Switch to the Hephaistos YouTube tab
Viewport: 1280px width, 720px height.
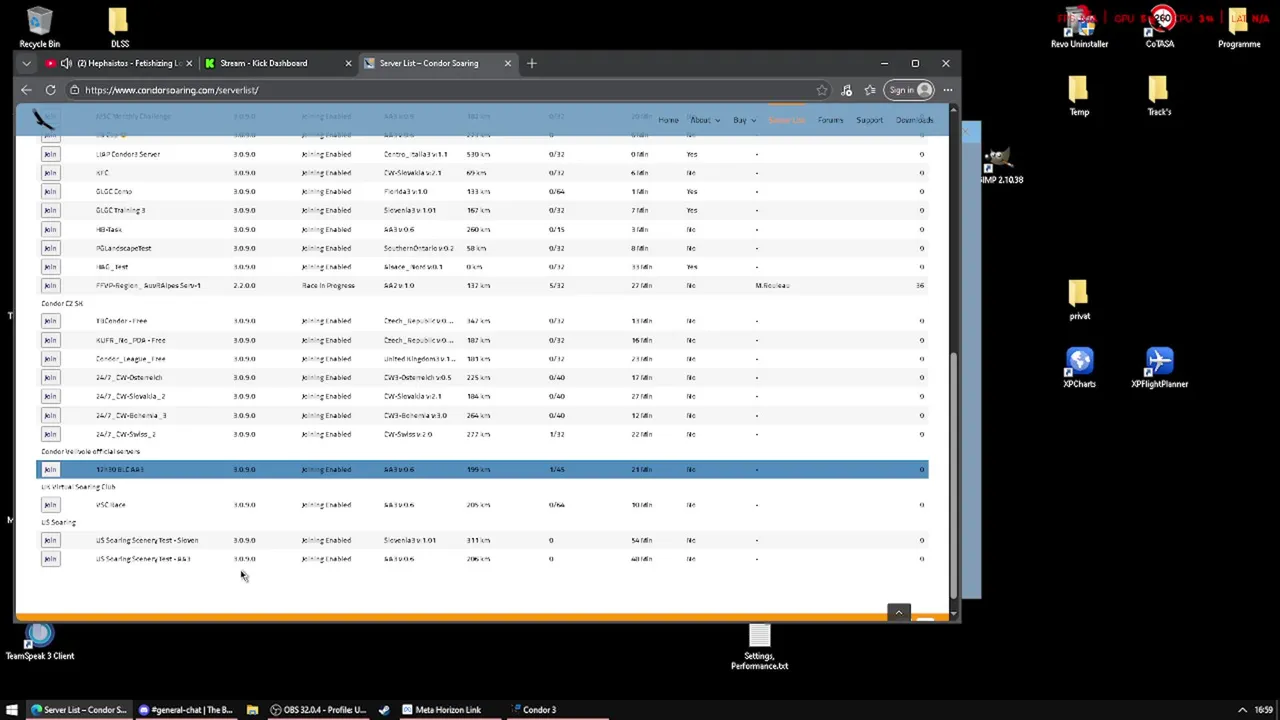click(x=118, y=63)
